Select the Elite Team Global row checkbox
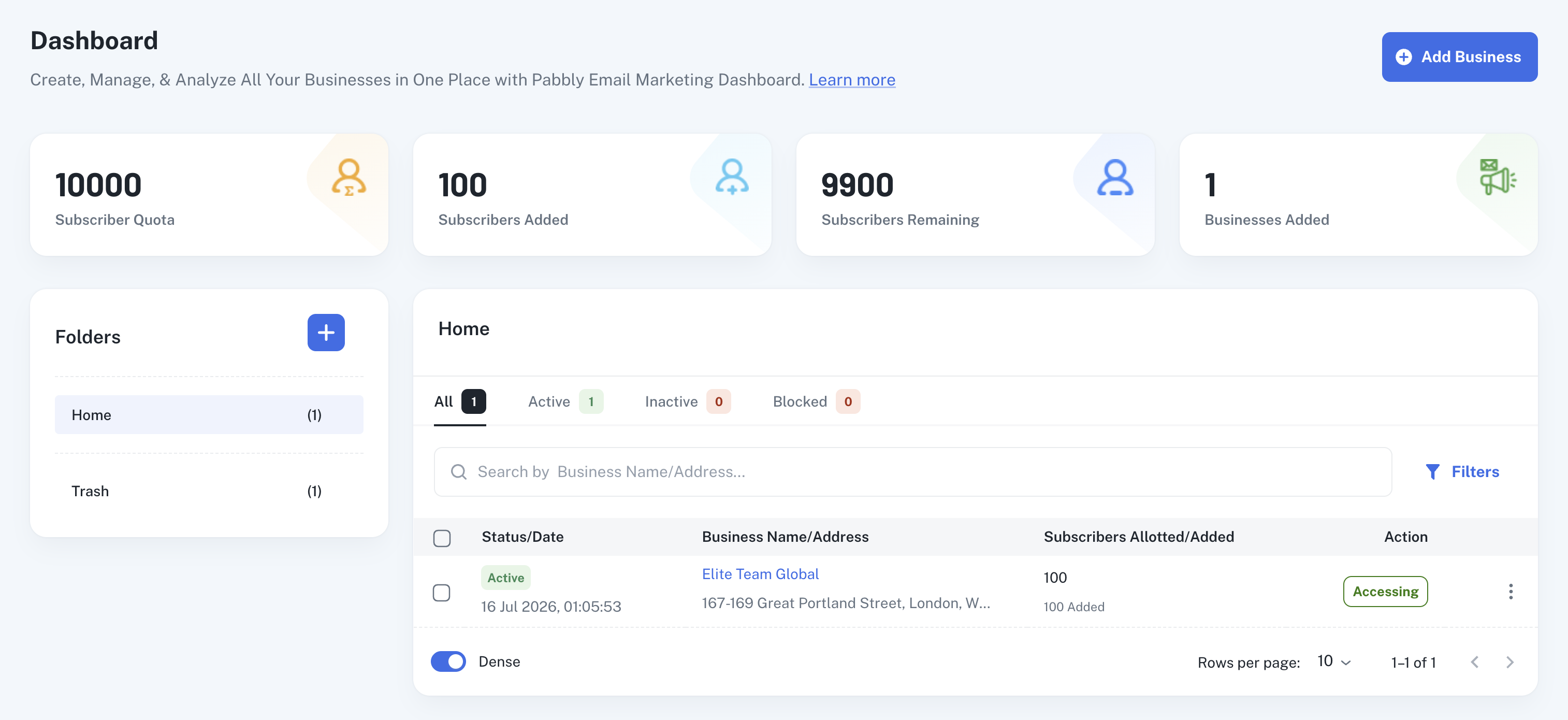The width and height of the screenshot is (1568, 720). click(441, 593)
